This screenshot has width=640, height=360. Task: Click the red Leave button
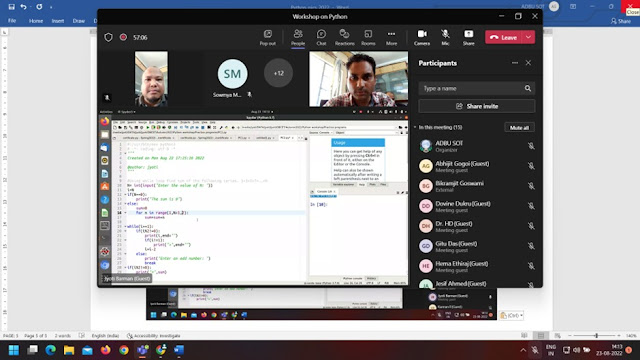tap(503, 37)
